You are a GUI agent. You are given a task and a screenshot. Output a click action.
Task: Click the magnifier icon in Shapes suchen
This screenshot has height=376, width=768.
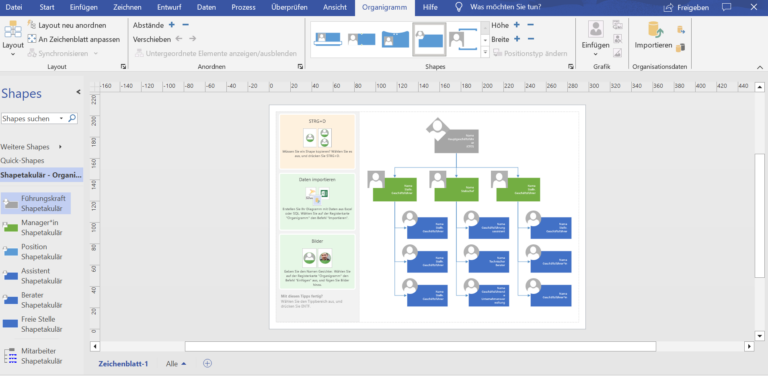point(72,118)
